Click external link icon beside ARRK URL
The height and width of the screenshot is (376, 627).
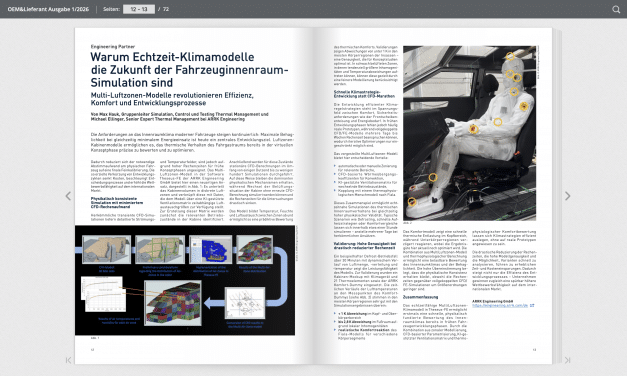pyautogui.click(x=532, y=305)
